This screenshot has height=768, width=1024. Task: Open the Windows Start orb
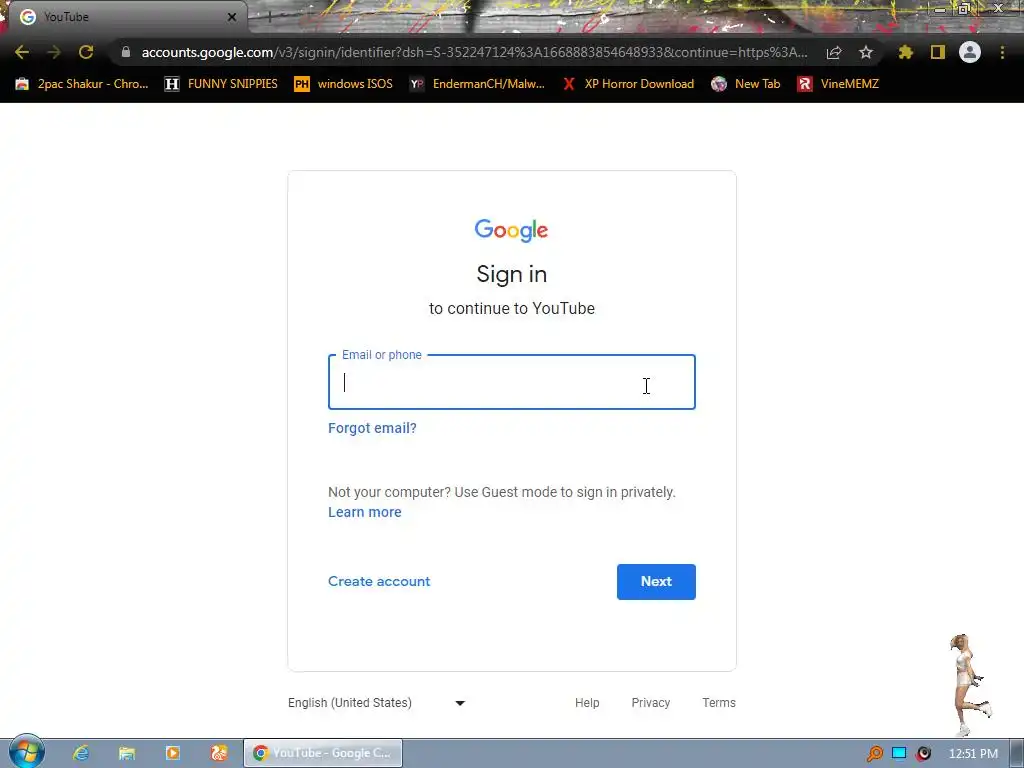27,752
